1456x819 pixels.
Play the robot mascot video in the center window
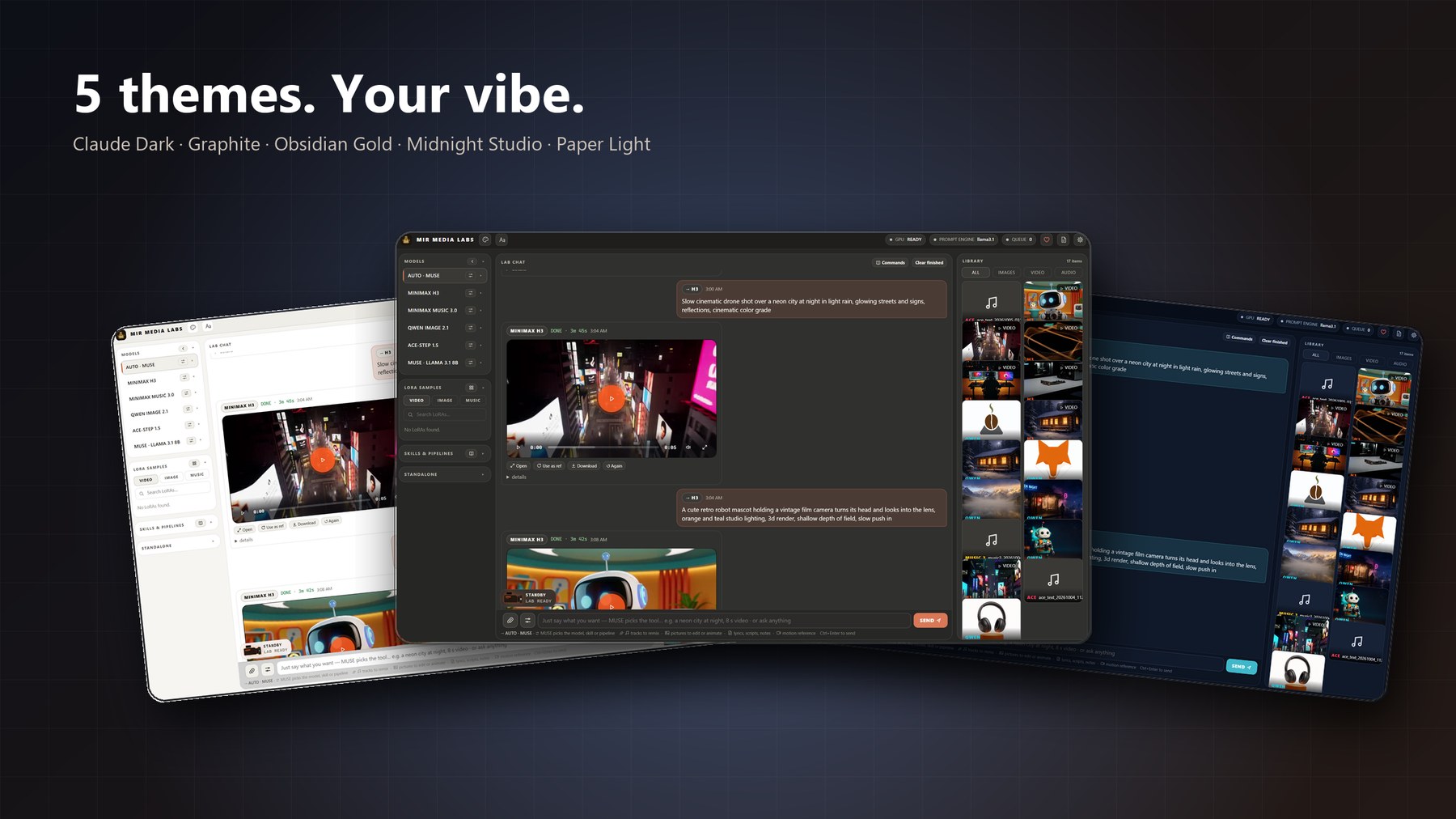[x=612, y=605]
